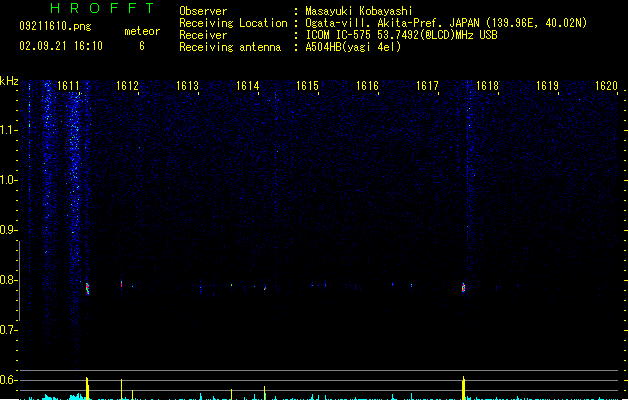
Task: Click the 0.9 kHz axis label
Action: point(8,230)
